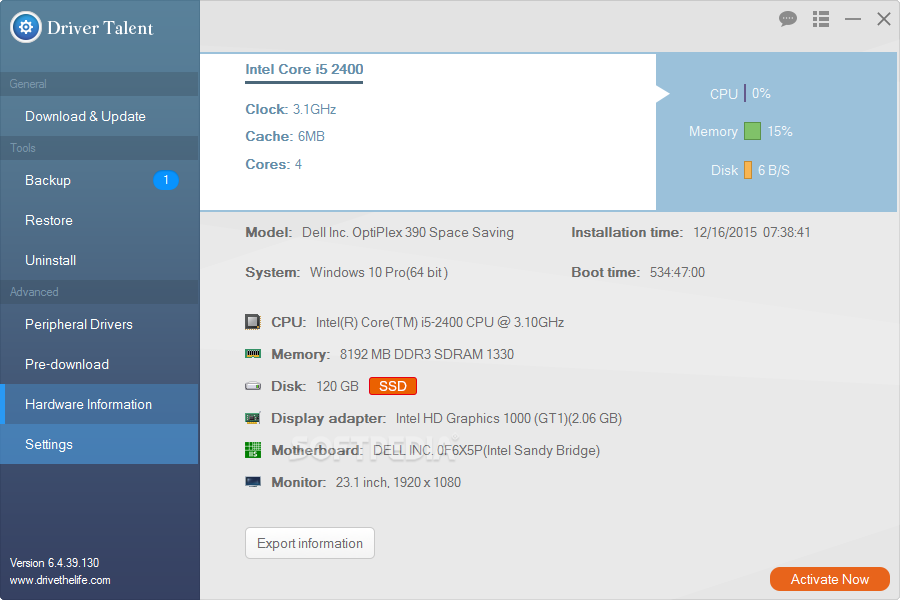Click boot time value 534:47:00

point(677,272)
